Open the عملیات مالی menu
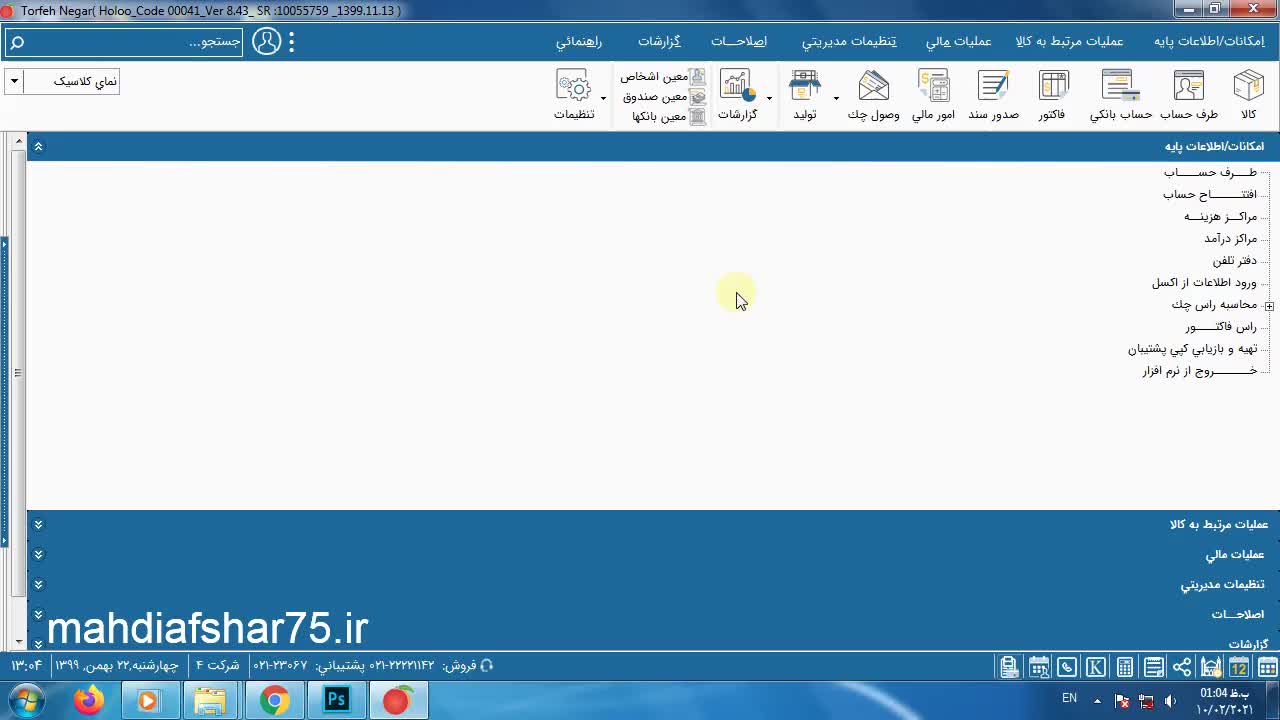 (x=958, y=42)
